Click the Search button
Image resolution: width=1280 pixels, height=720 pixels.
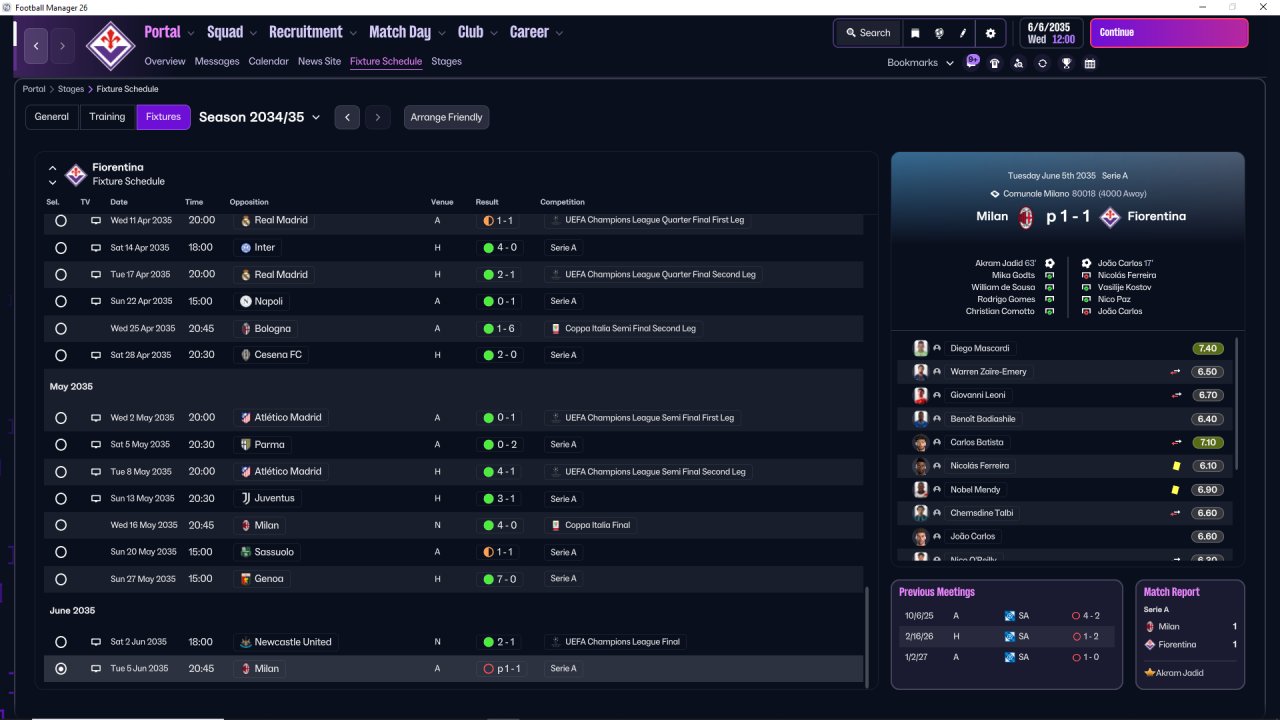[x=867, y=33]
